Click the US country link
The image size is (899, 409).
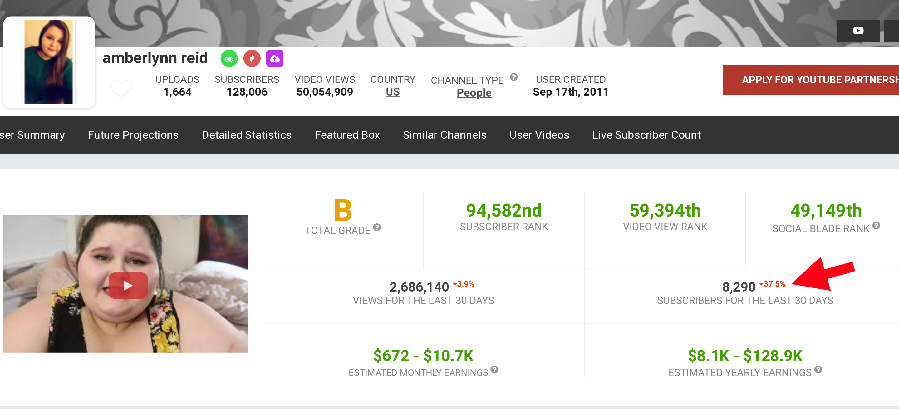(x=393, y=92)
